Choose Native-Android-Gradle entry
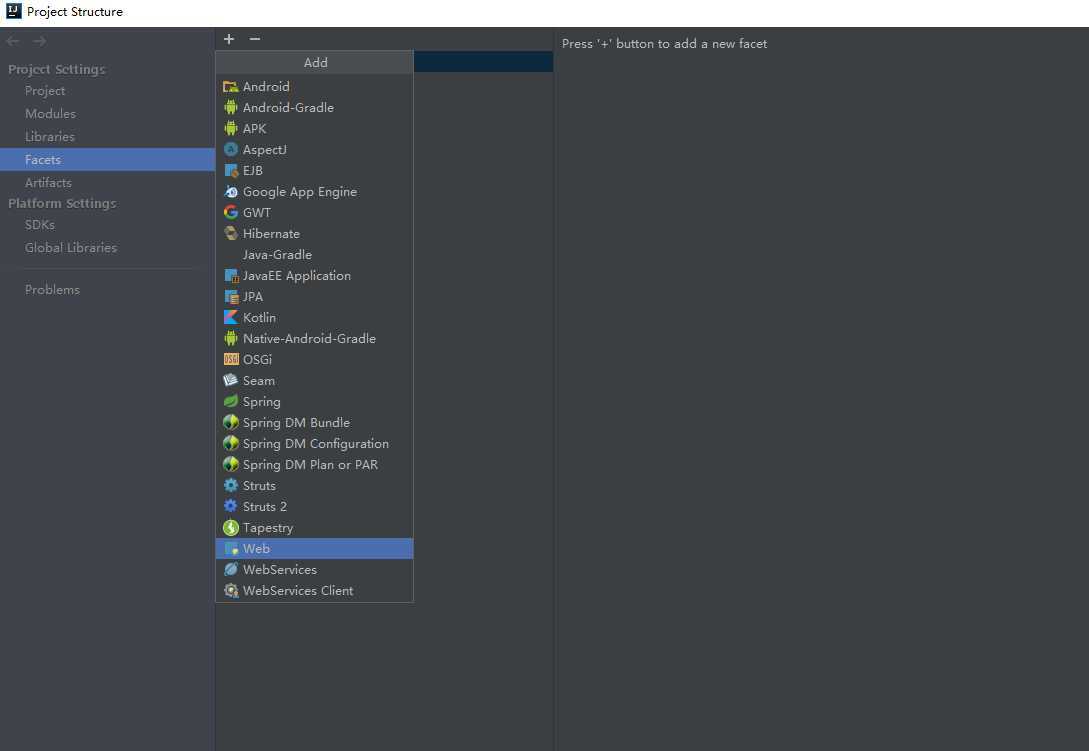 pos(314,338)
